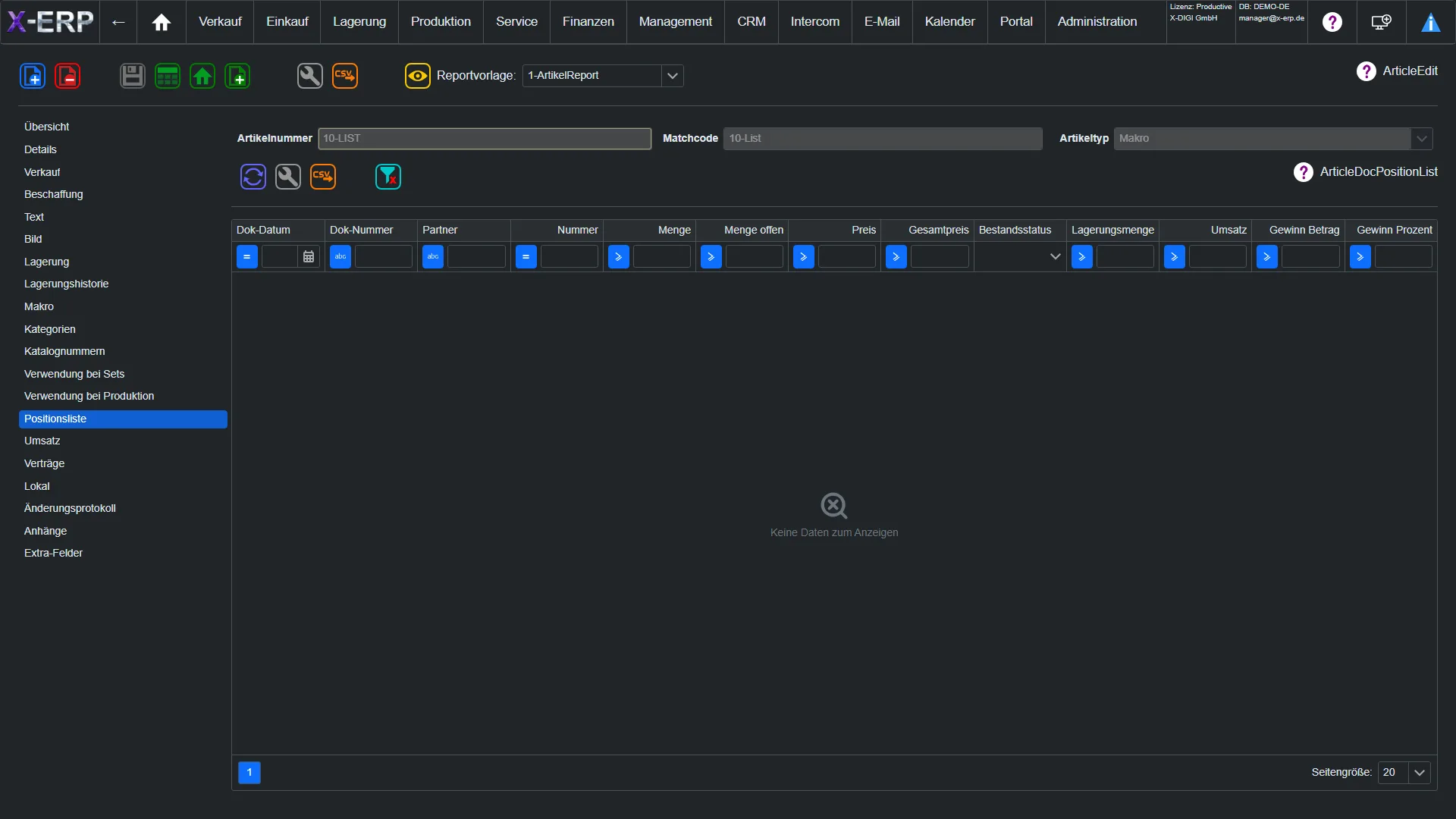The height and width of the screenshot is (819, 1456).
Task: Change Partner filter operator abc
Action: tap(433, 257)
